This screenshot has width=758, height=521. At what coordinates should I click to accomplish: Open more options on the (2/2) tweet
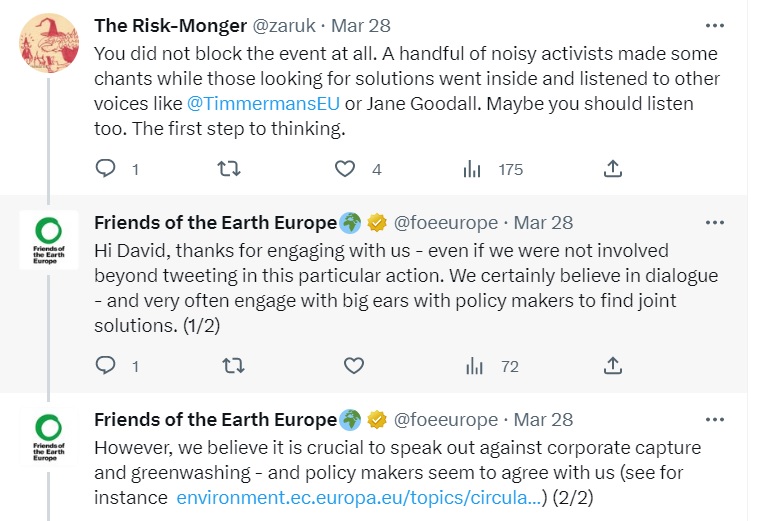pyautogui.click(x=714, y=419)
